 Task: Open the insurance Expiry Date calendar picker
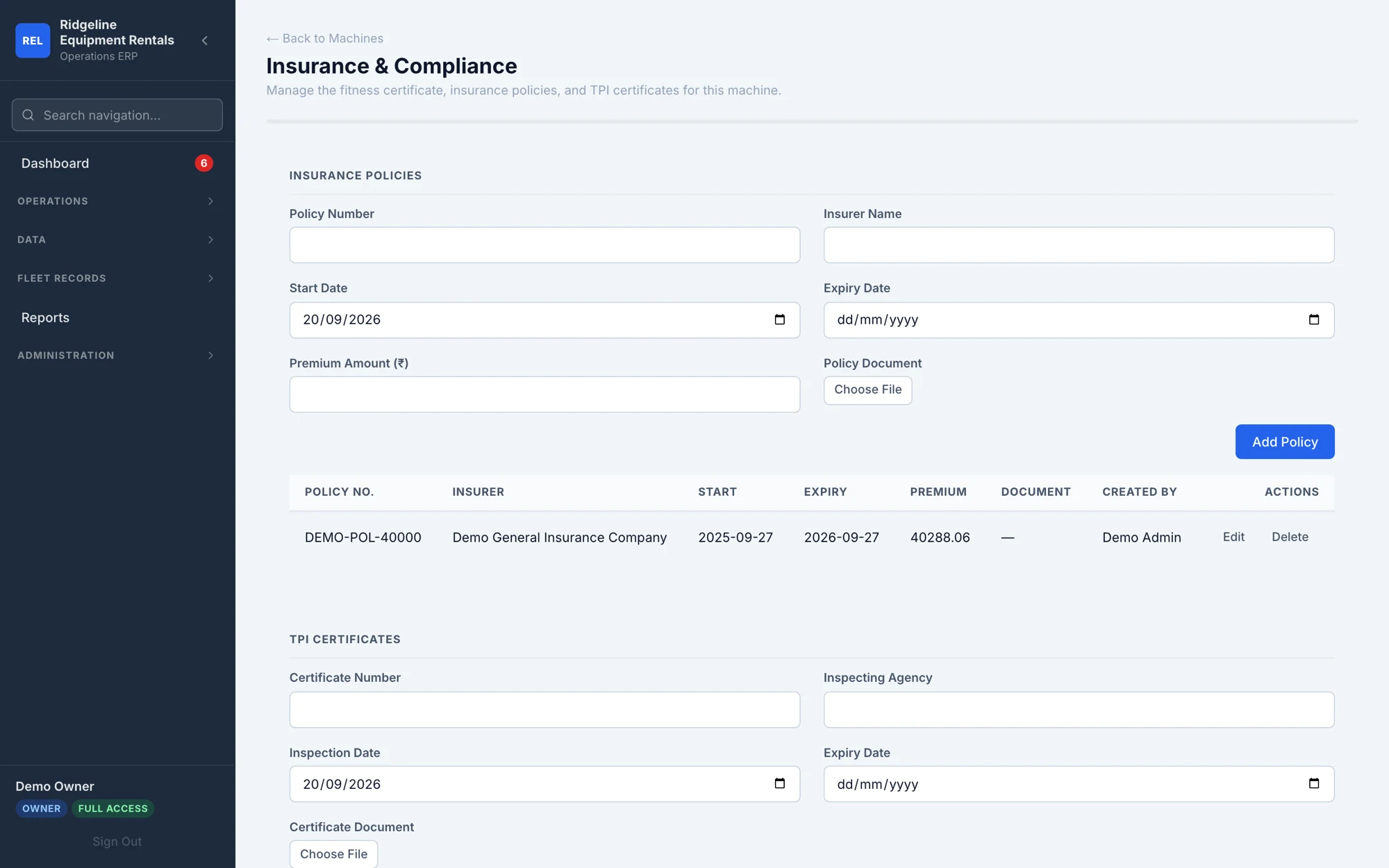pos(1313,319)
